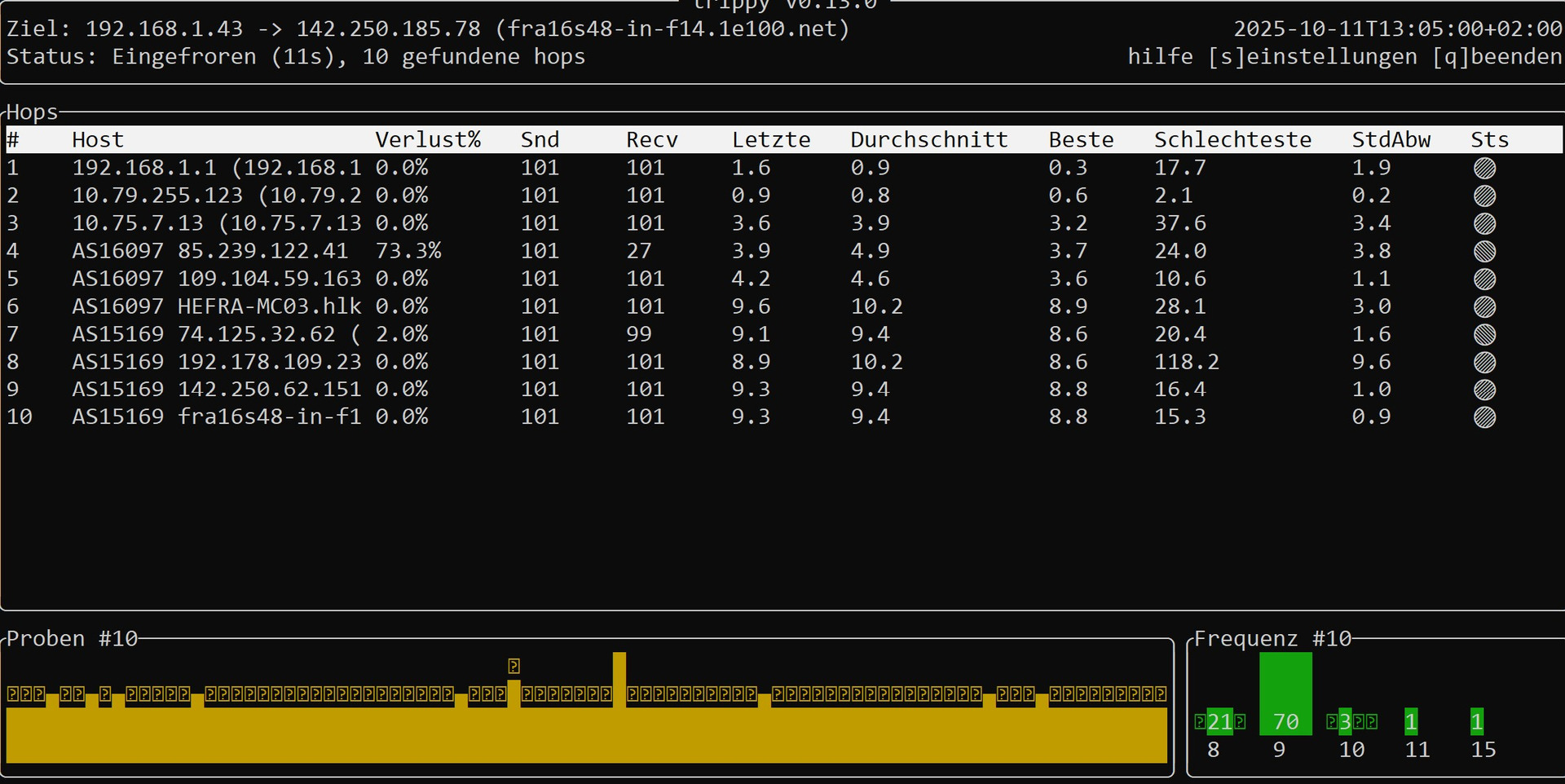Select host AS16097 HEFRA-MC03.hlk row
This screenshot has height=784, width=1565.
(x=217, y=306)
